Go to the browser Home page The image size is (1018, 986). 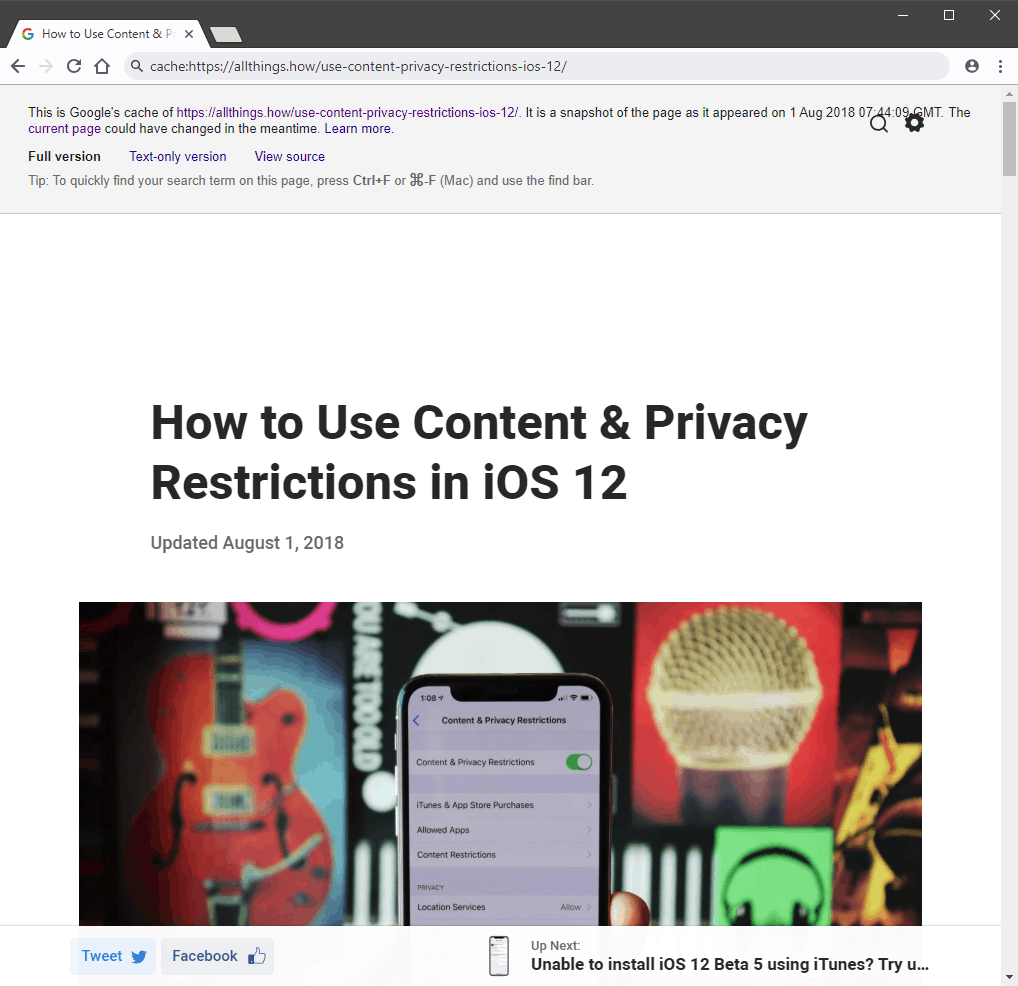102,66
